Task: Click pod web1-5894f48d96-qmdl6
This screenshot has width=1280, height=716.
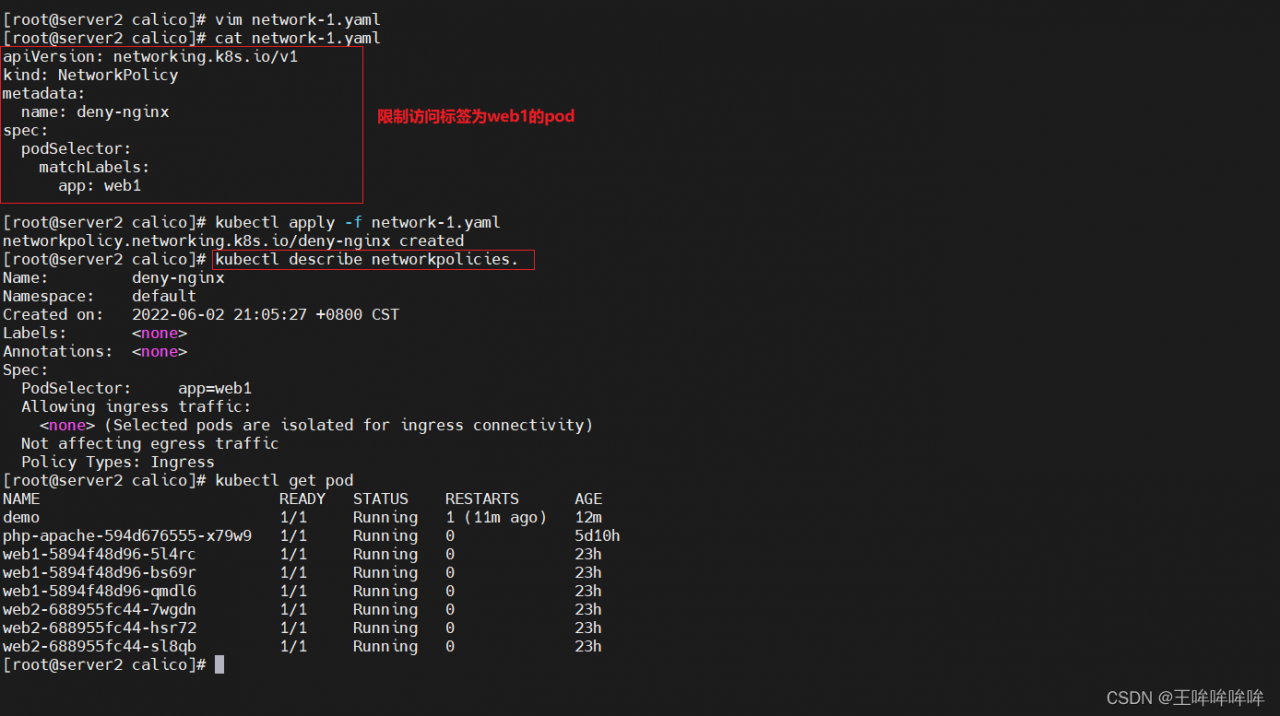Action: [x=99, y=591]
